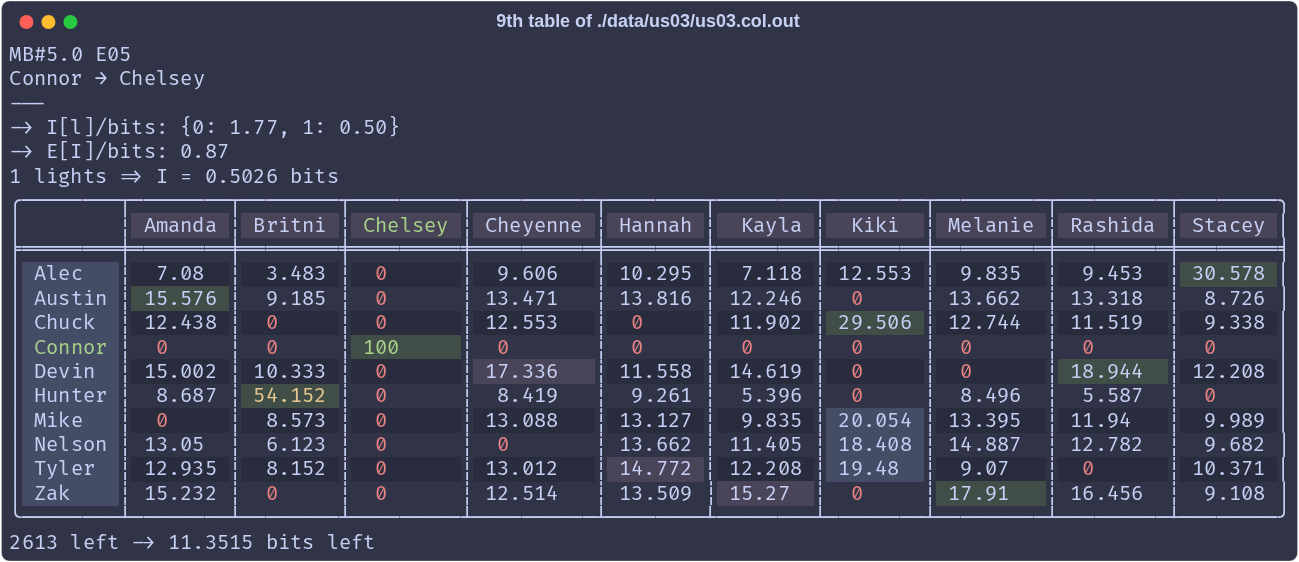Select the 30.578 cell in Stacey column
Image resolution: width=1299 pixels, height=562 pixels.
click(1228, 274)
